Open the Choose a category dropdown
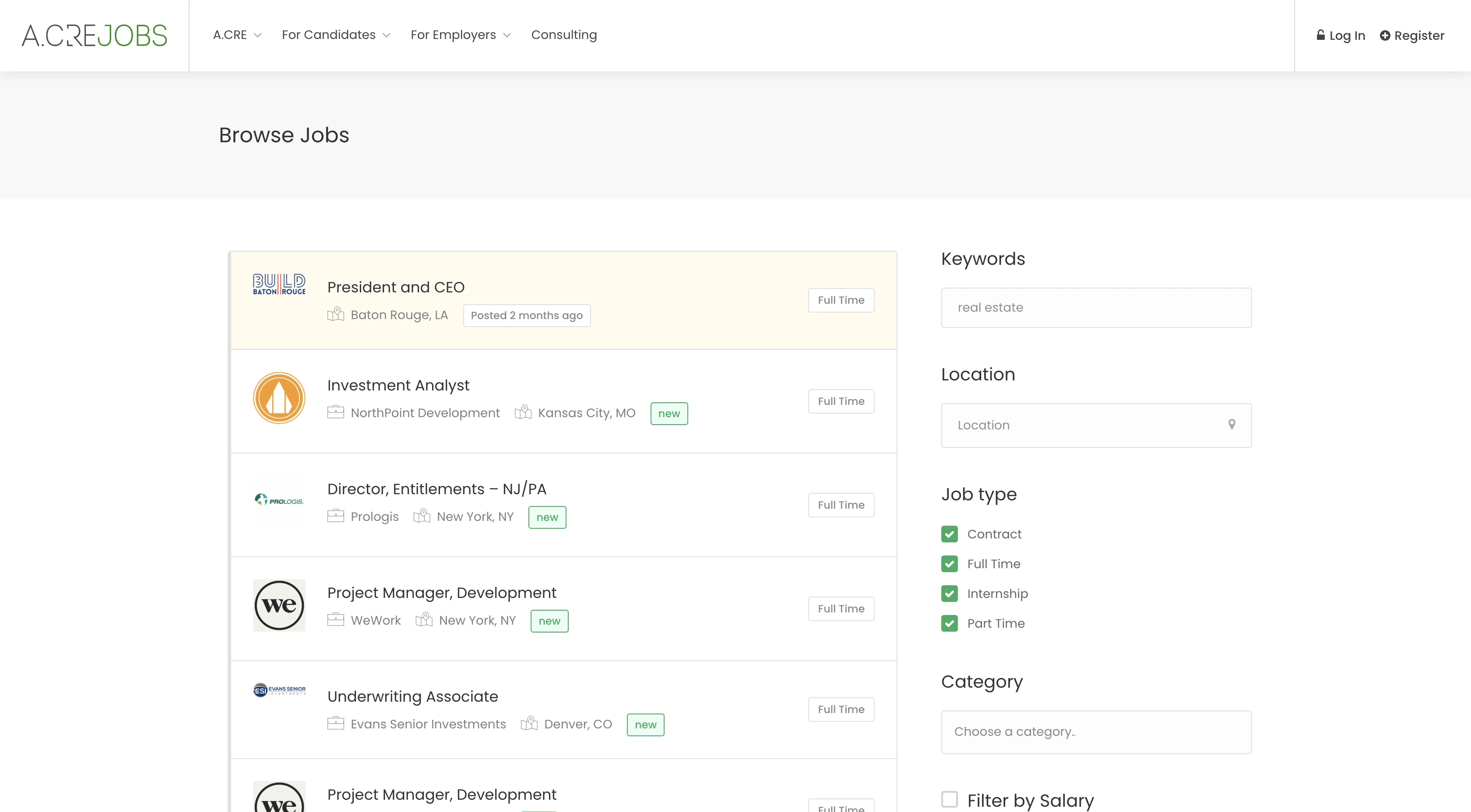The image size is (1471, 812). point(1096,731)
